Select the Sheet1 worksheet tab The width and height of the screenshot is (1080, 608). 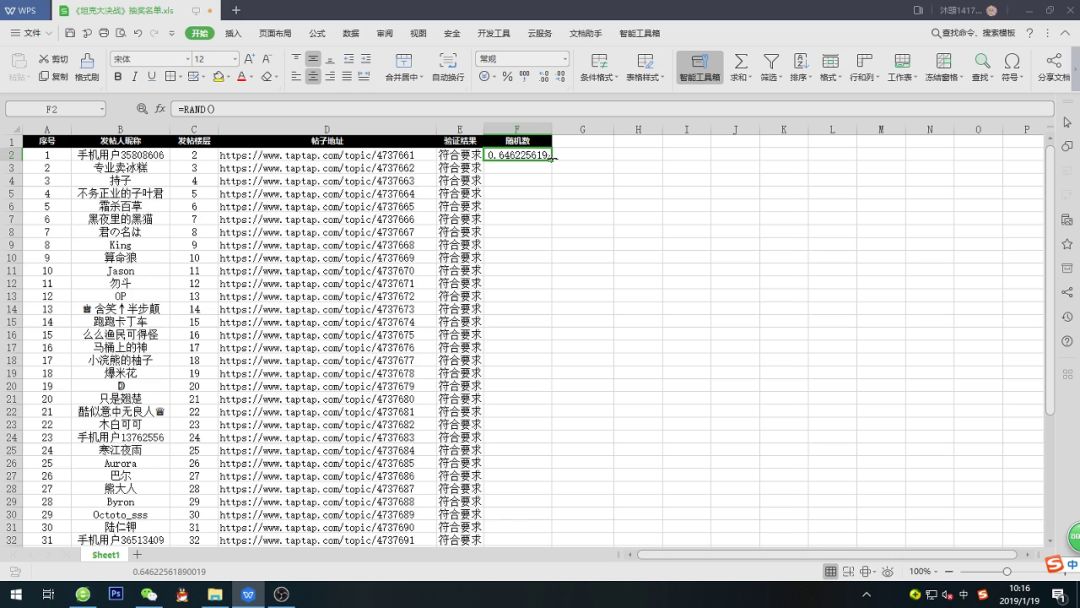105,555
